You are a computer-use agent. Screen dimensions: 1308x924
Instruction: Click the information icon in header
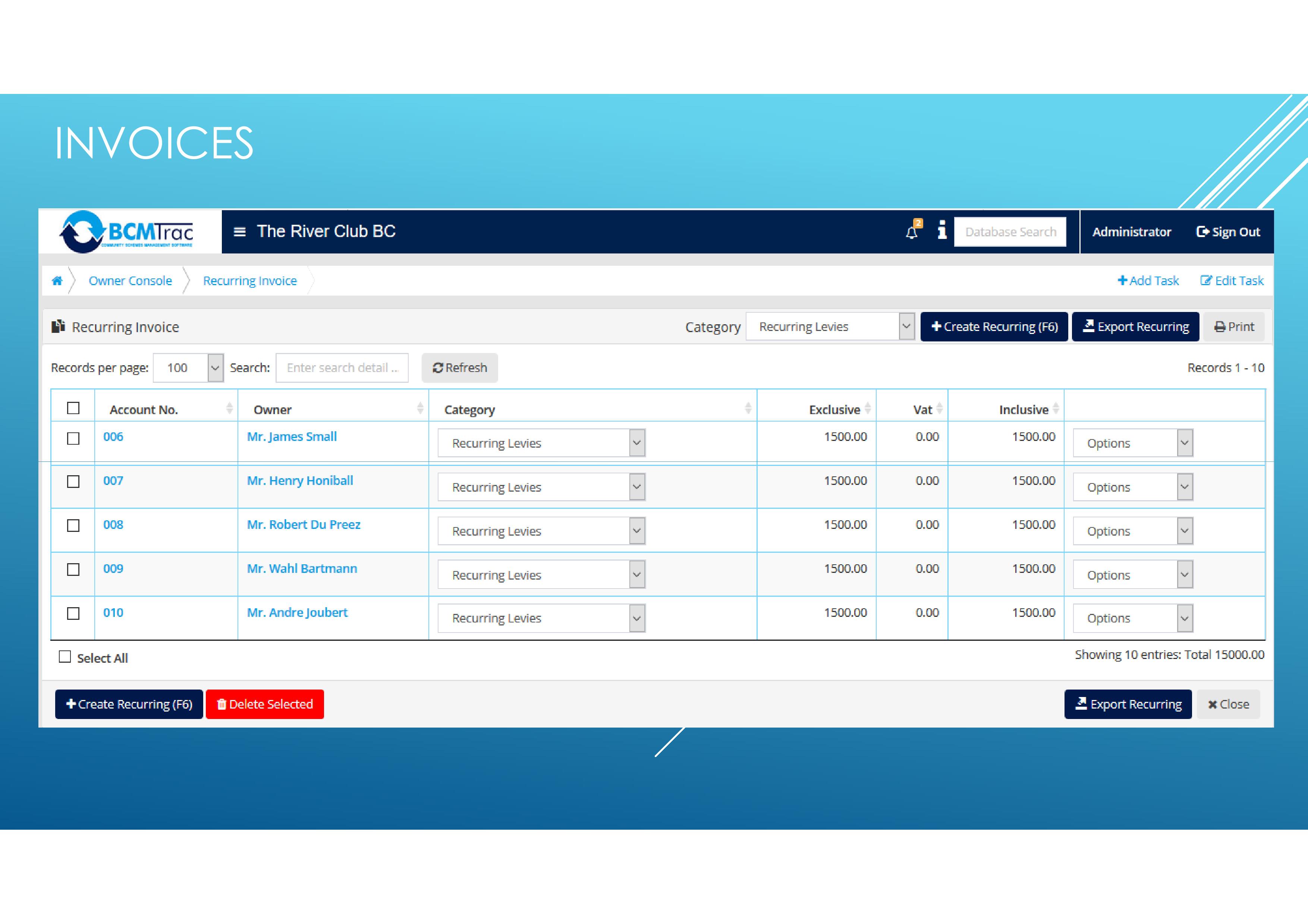(942, 230)
